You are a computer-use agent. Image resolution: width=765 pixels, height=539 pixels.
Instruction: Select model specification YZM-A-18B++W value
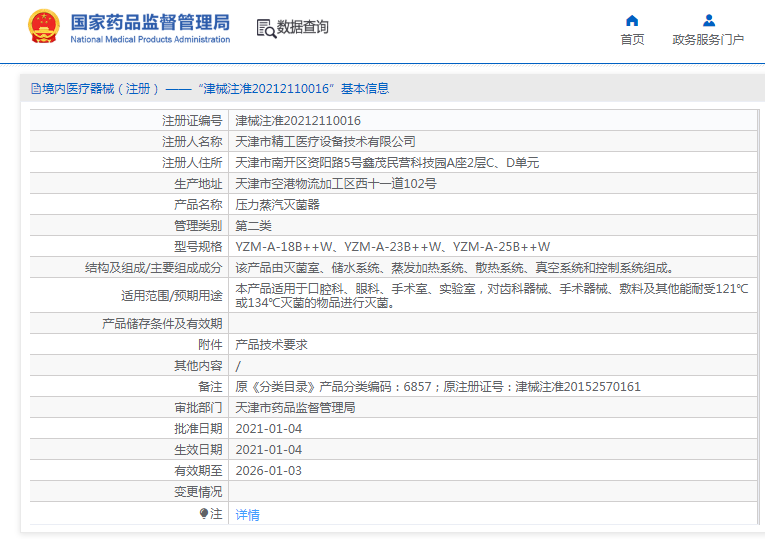click(284, 247)
